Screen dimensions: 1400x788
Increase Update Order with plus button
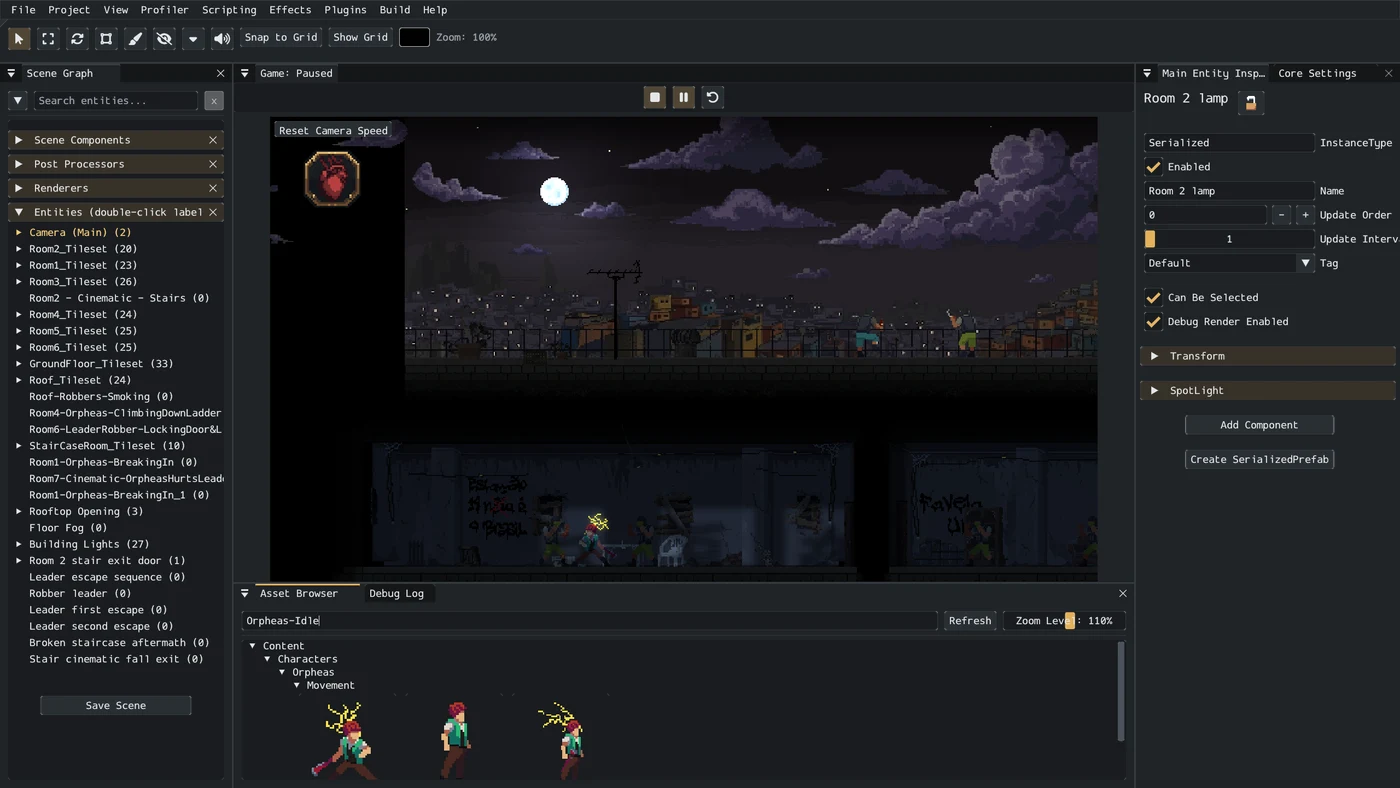pos(1305,215)
